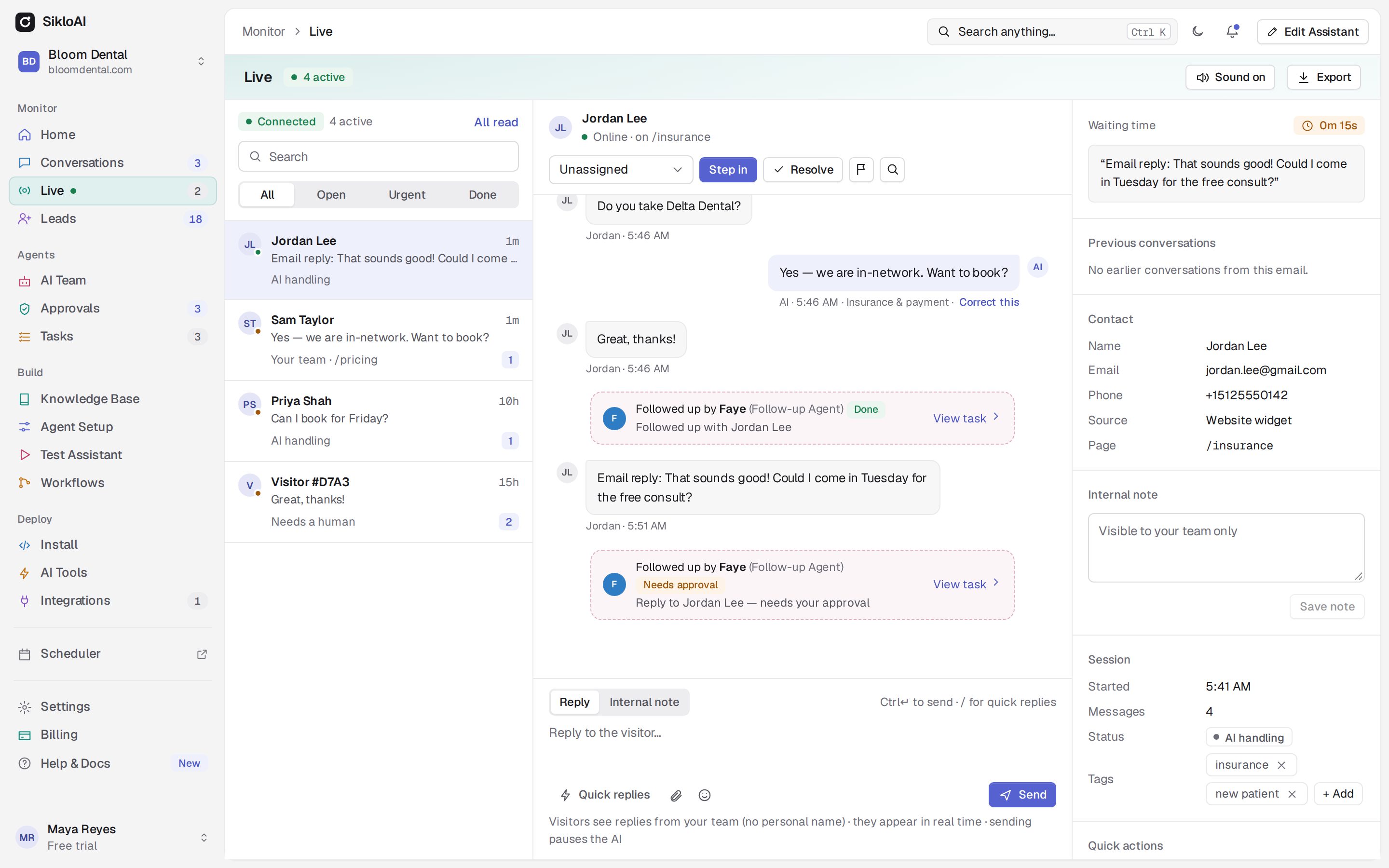1389x868 pixels.
Task: Open AI Tools from sidebar
Action: [x=112, y=572]
